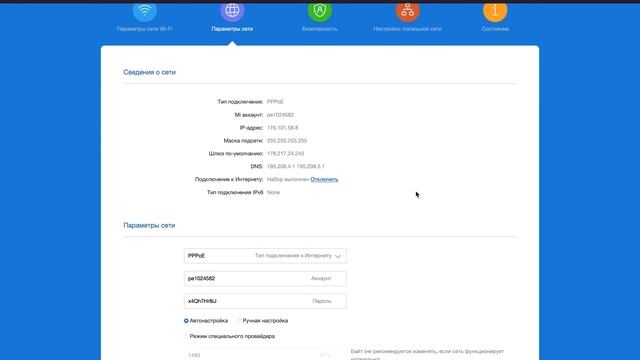The height and width of the screenshot is (360, 640).
Task: Click the default gateway value
Action: [285, 153]
